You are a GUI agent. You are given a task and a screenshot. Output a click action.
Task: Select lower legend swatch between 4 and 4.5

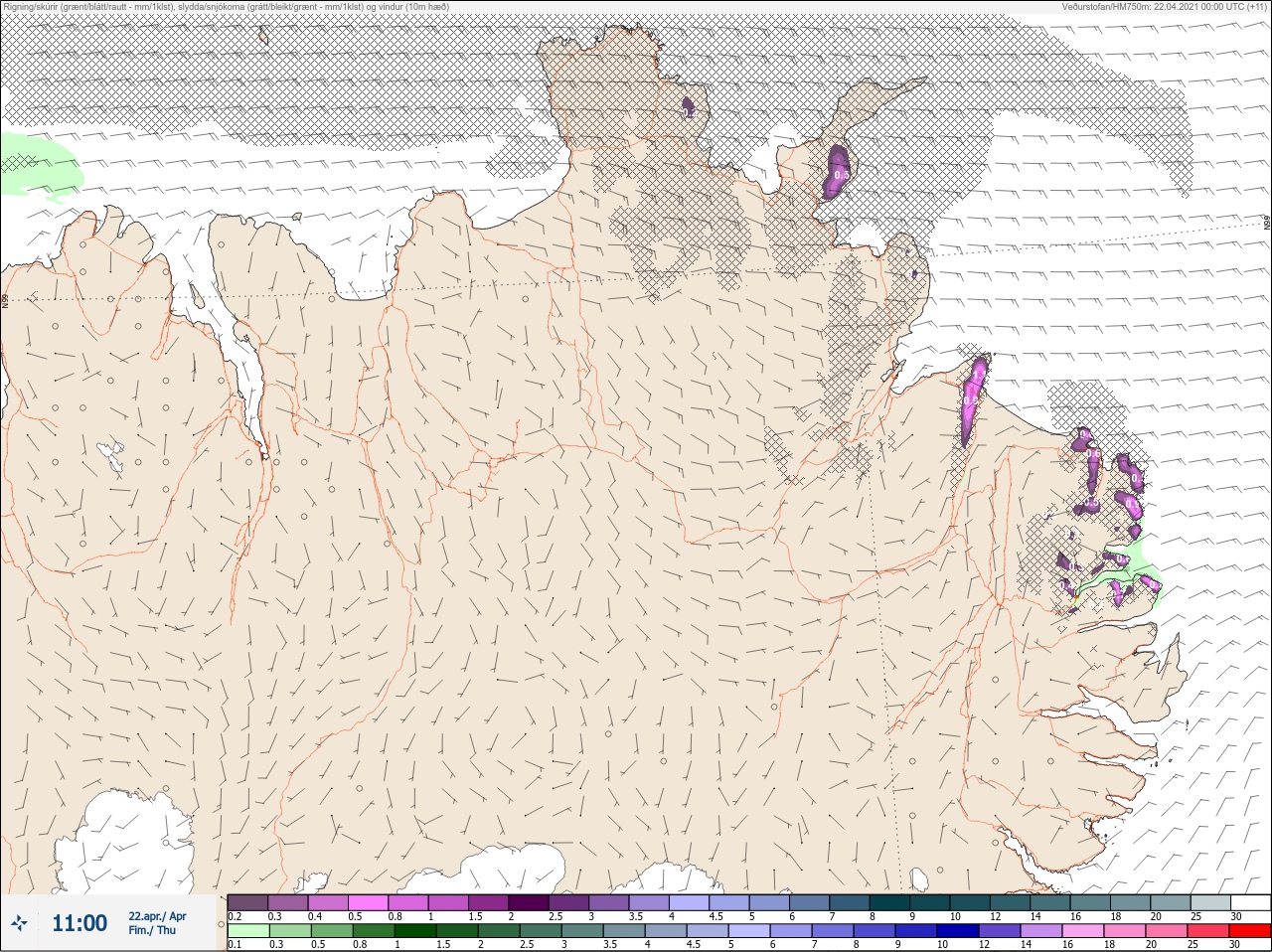click(666, 931)
